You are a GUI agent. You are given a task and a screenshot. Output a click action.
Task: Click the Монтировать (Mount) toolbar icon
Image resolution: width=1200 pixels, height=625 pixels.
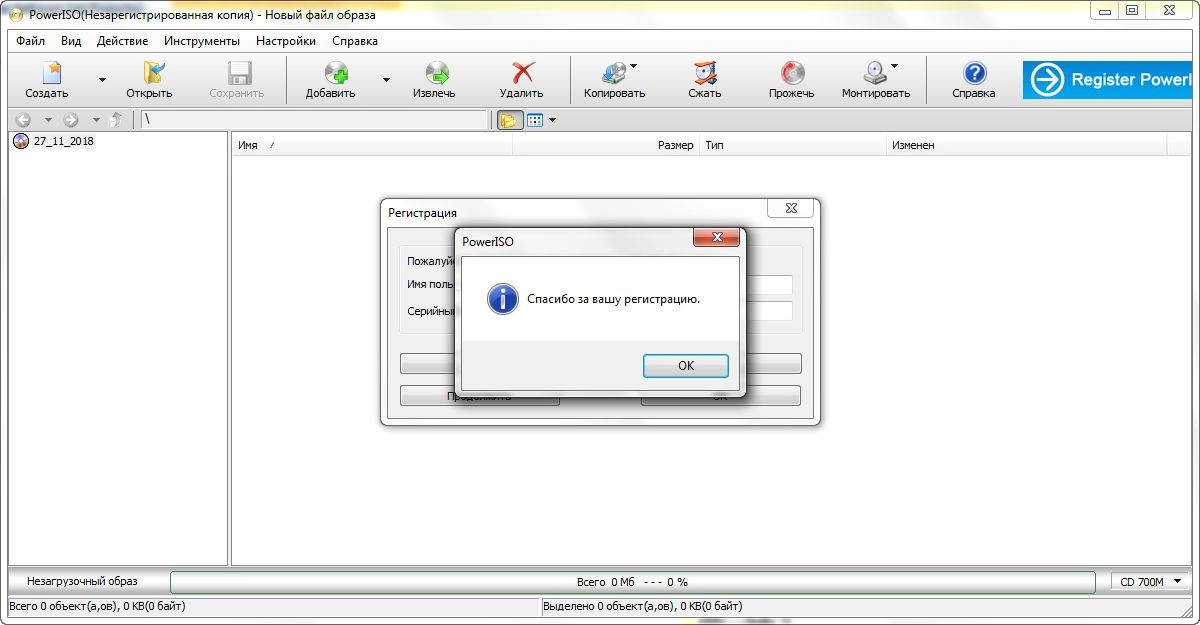coord(876,80)
